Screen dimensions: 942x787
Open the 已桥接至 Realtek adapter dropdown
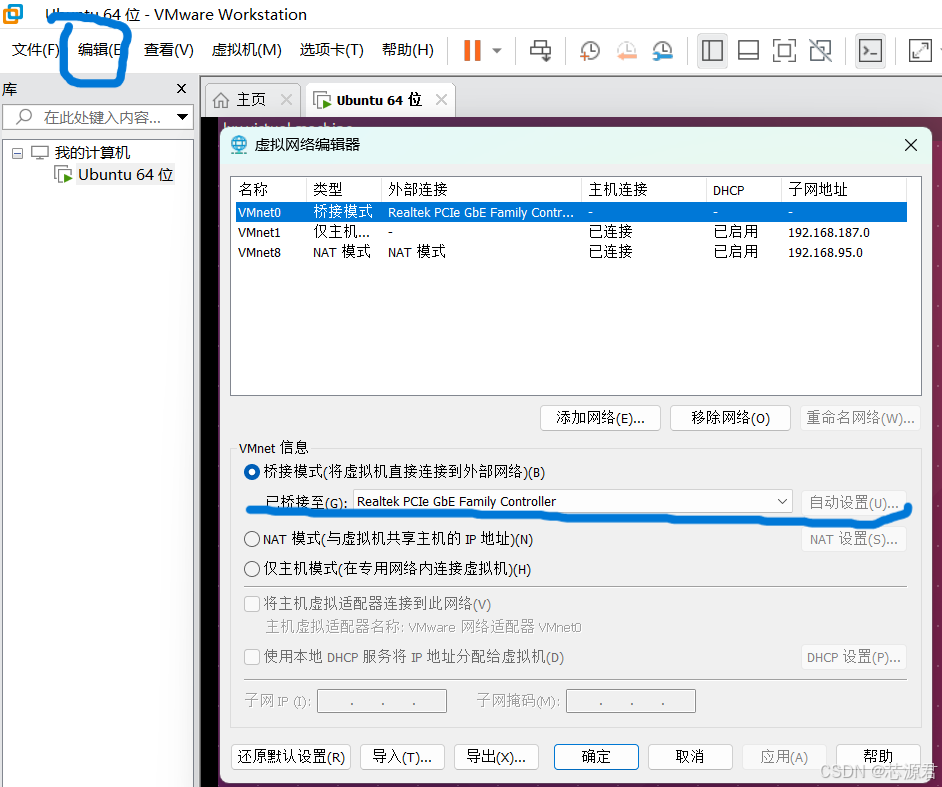[x=573, y=501]
